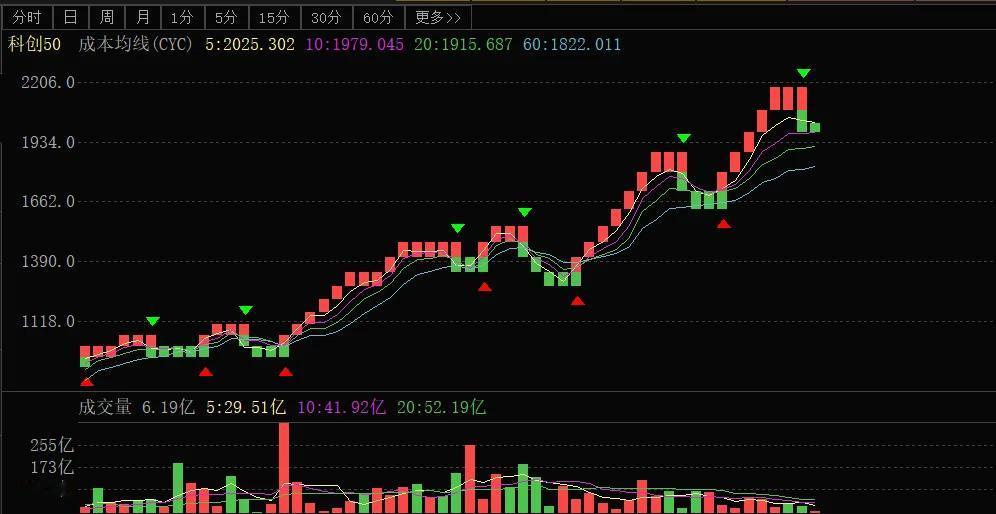
Task: Click the green sell marker at chart's highest peak
Action: coord(804,74)
